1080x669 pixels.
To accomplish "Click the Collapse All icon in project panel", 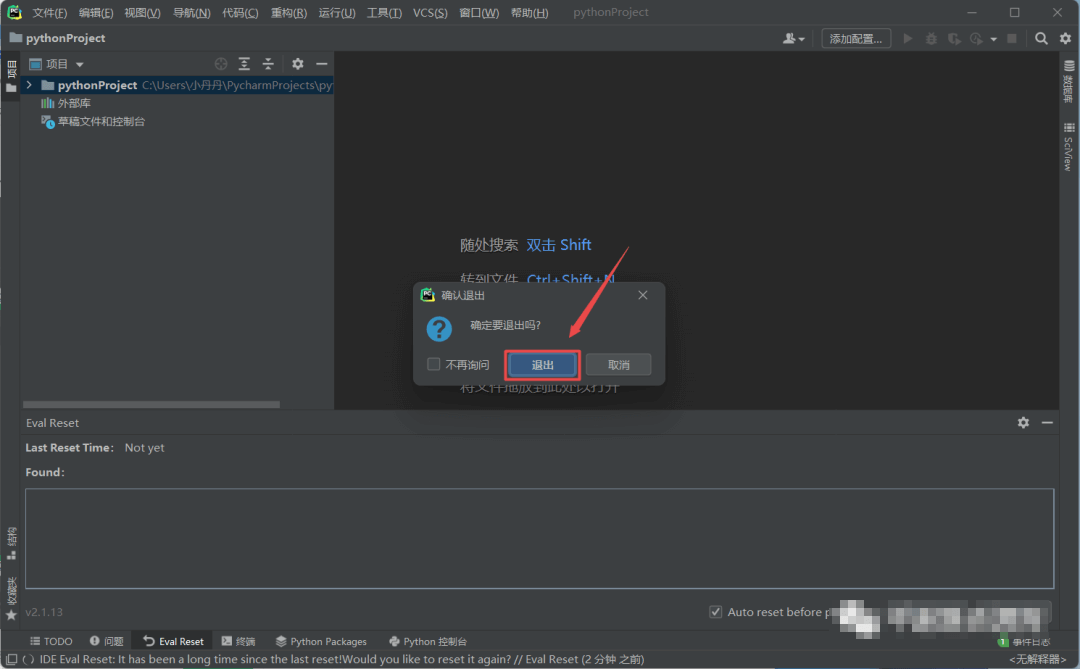I will [x=267, y=64].
